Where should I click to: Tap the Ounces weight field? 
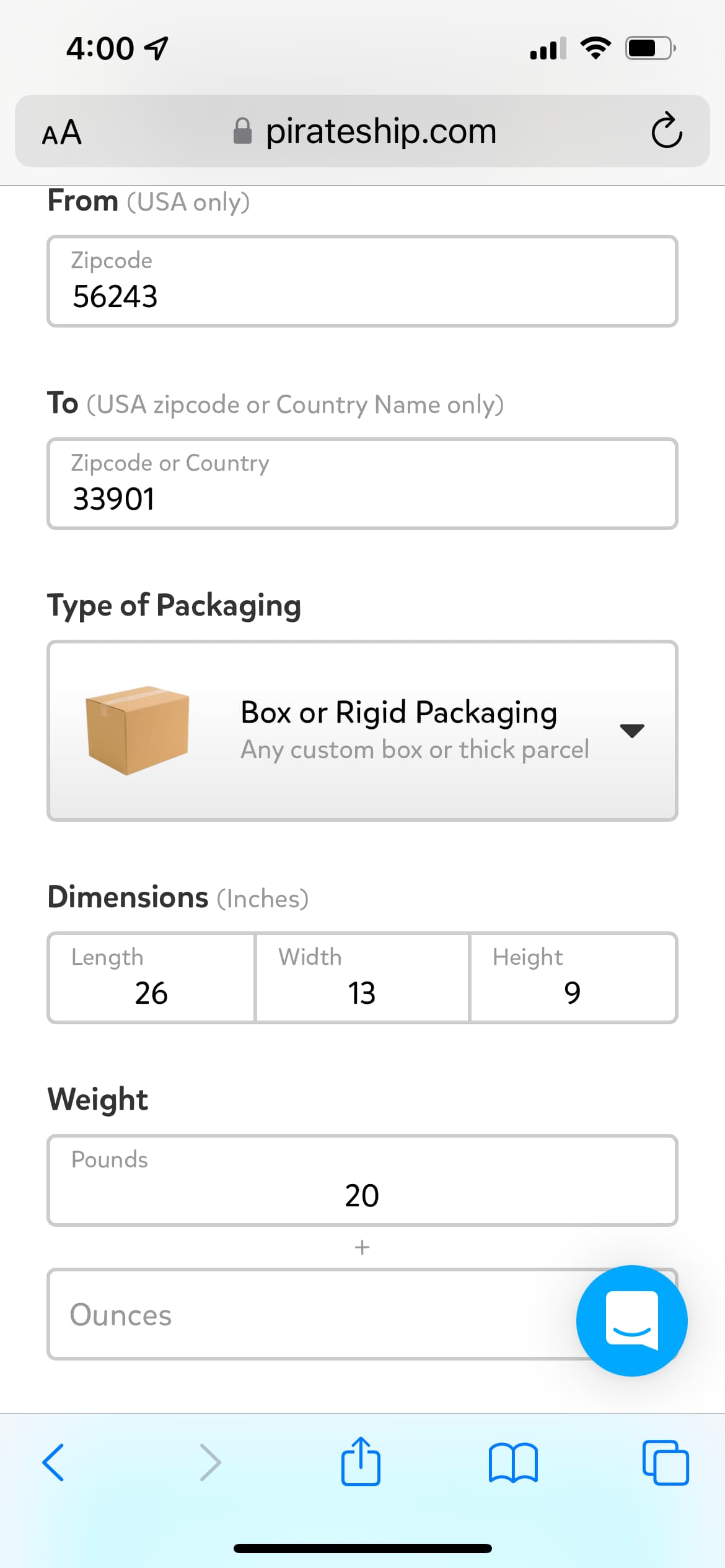pos(362,1314)
